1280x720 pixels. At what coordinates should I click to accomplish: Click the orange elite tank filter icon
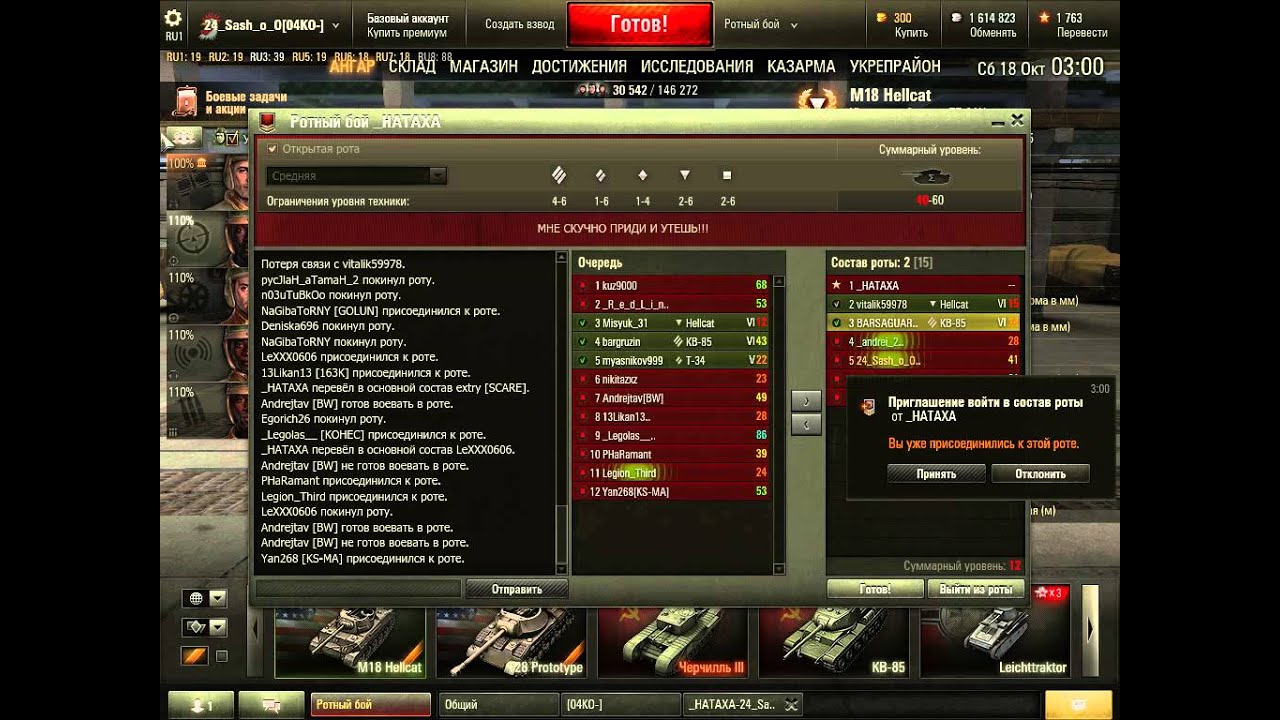(194, 656)
